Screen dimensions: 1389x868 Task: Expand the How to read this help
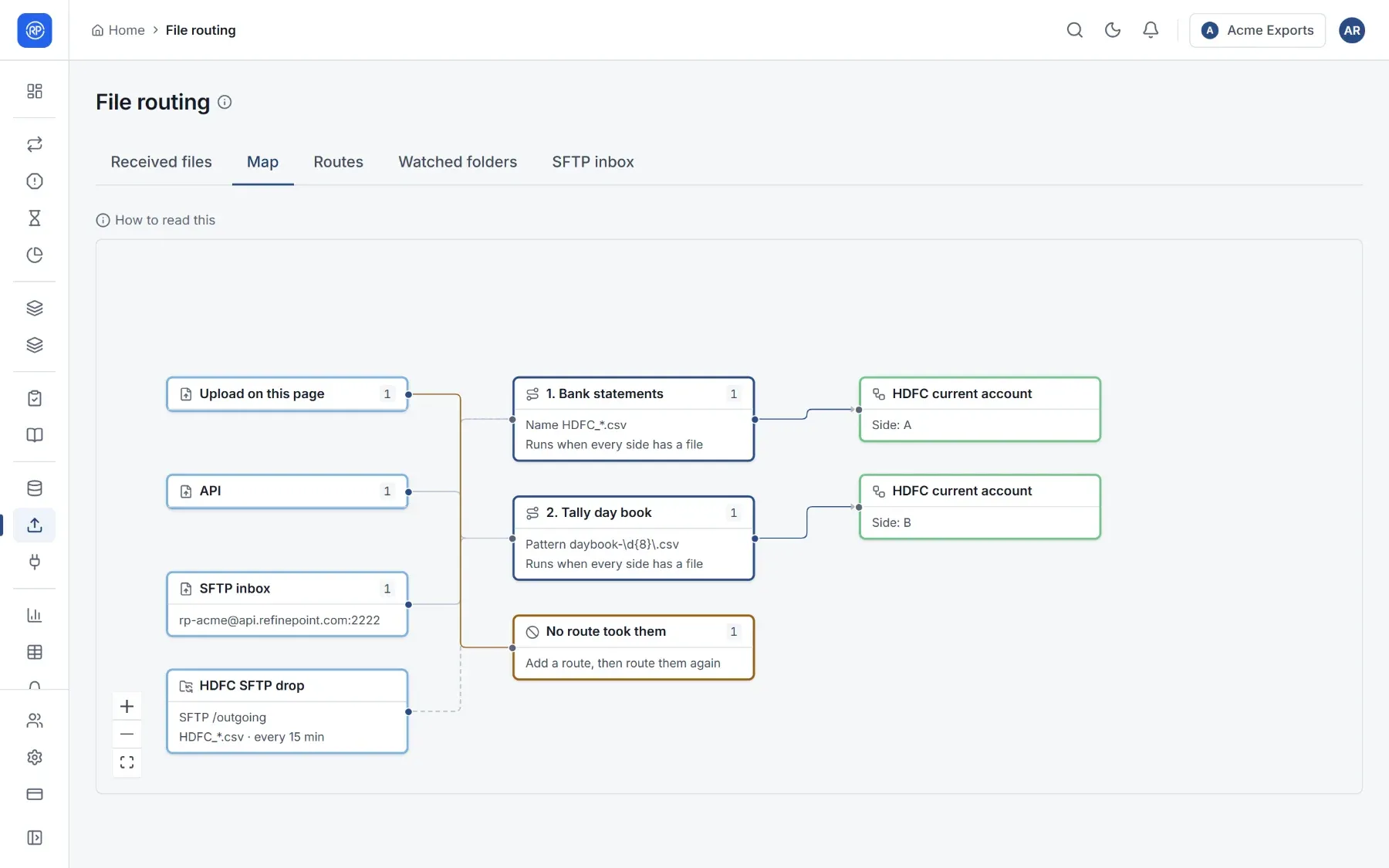[156, 220]
